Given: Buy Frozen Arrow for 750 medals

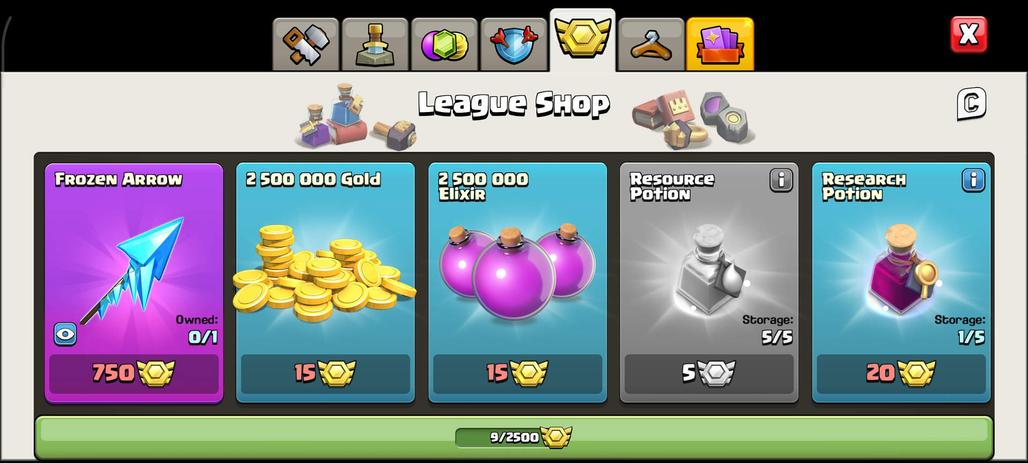Looking at the screenshot, I should click(134, 374).
